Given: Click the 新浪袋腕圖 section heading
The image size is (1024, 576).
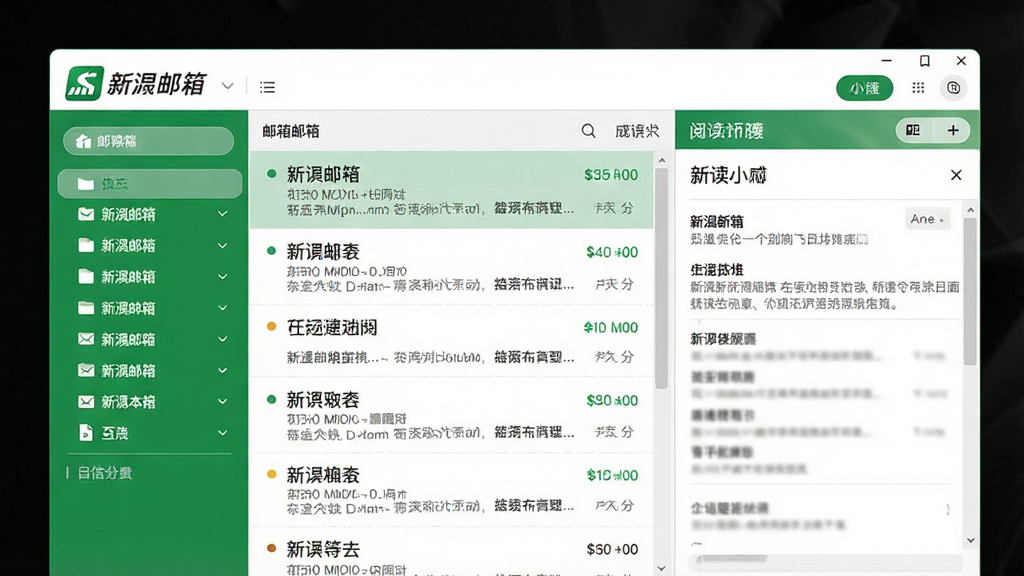Looking at the screenshot, I should click(723, 338).
